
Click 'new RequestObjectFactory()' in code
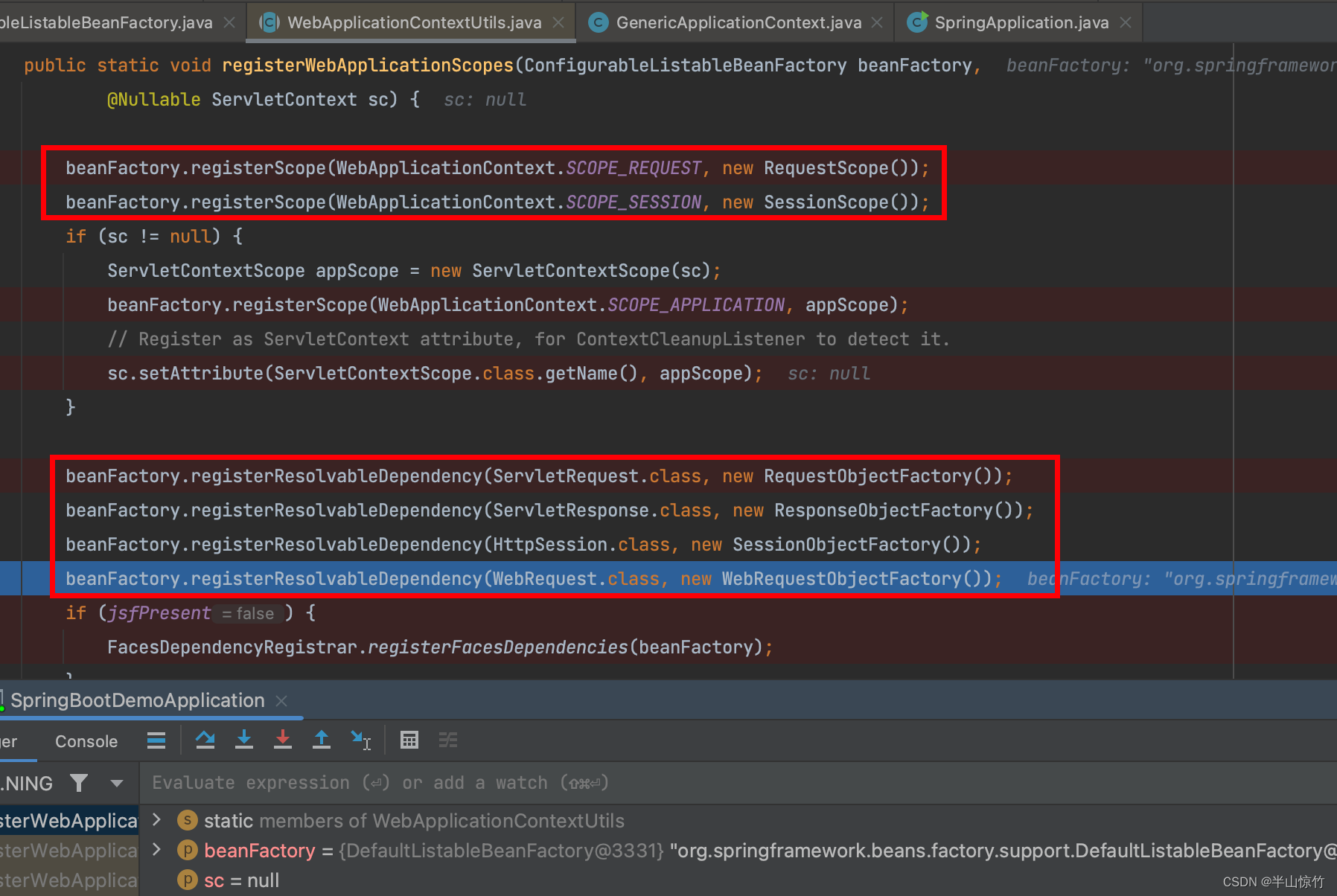pyautogui.click(x=862, y=476)
